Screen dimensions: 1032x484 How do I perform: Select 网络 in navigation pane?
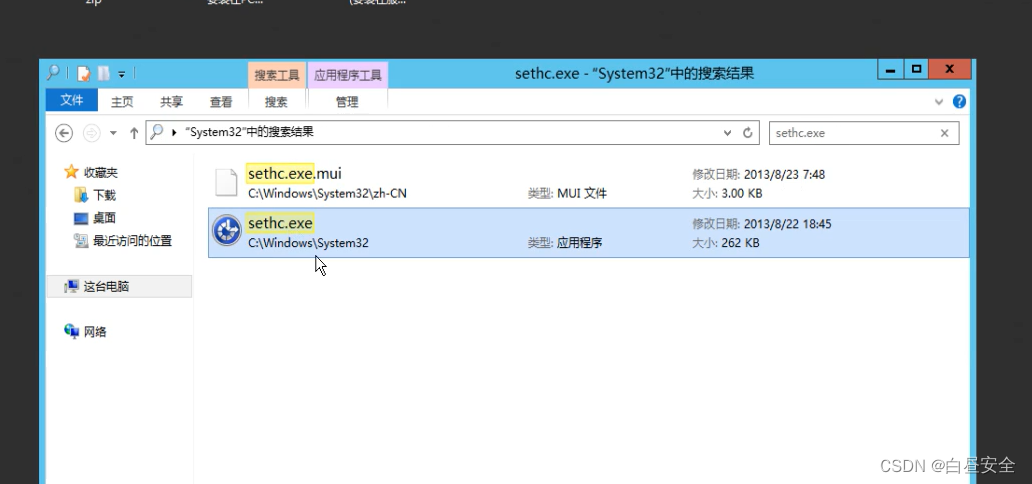[x=94, y=332]
